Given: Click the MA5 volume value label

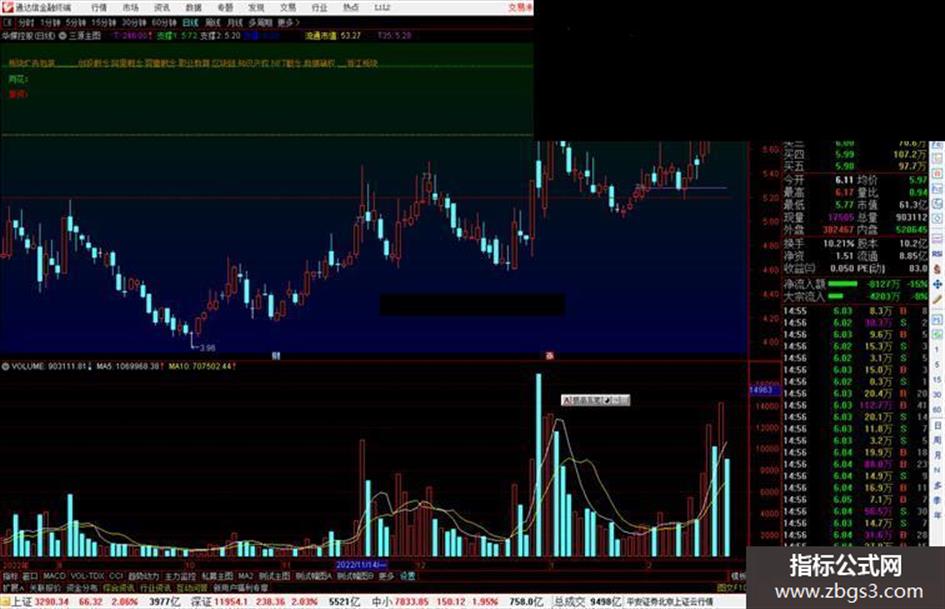Looking at the screenshot, I should pyautogui.click(x=130, y=366).
